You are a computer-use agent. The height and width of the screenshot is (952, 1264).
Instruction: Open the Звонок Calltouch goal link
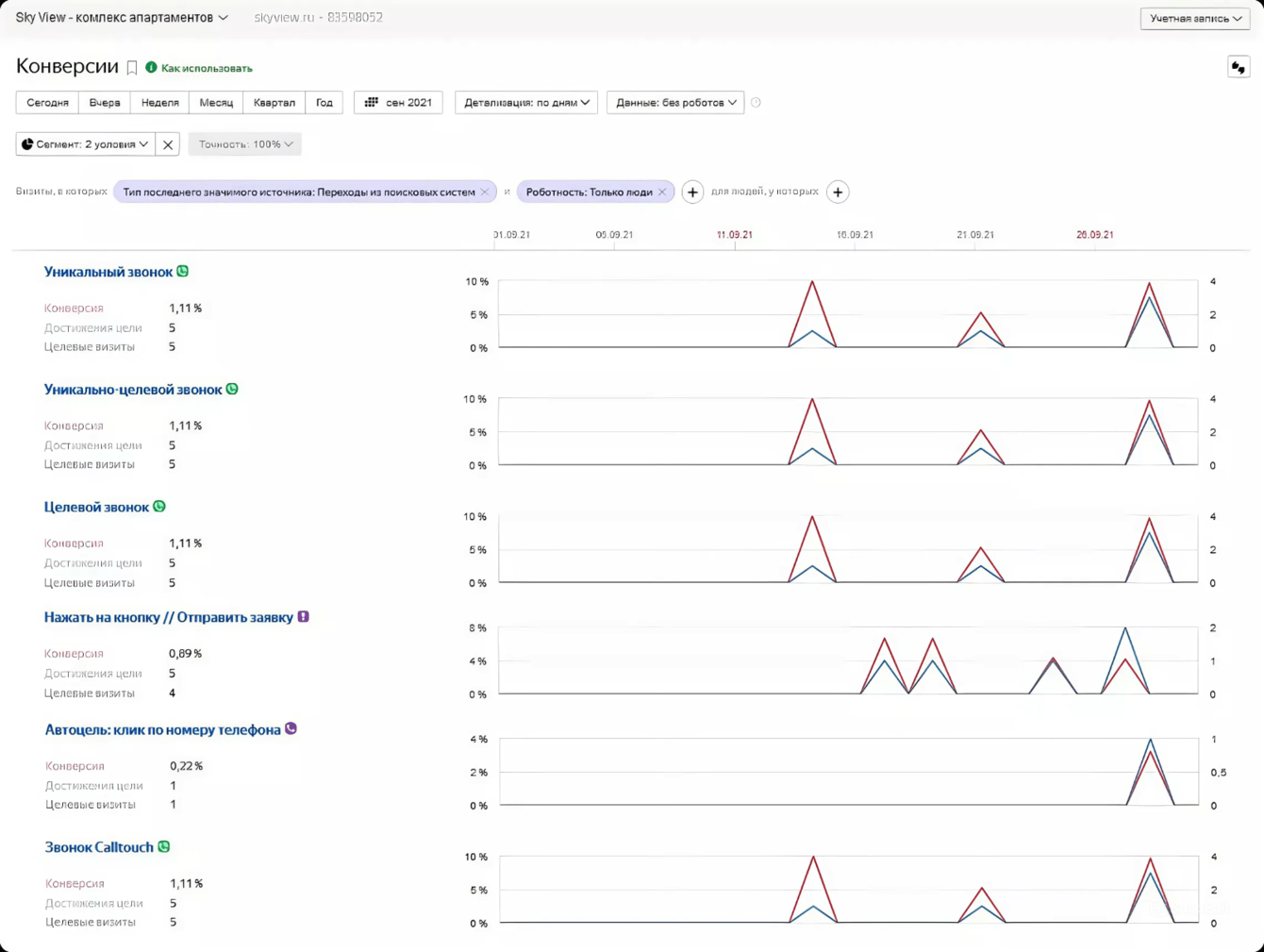point(99,847)
